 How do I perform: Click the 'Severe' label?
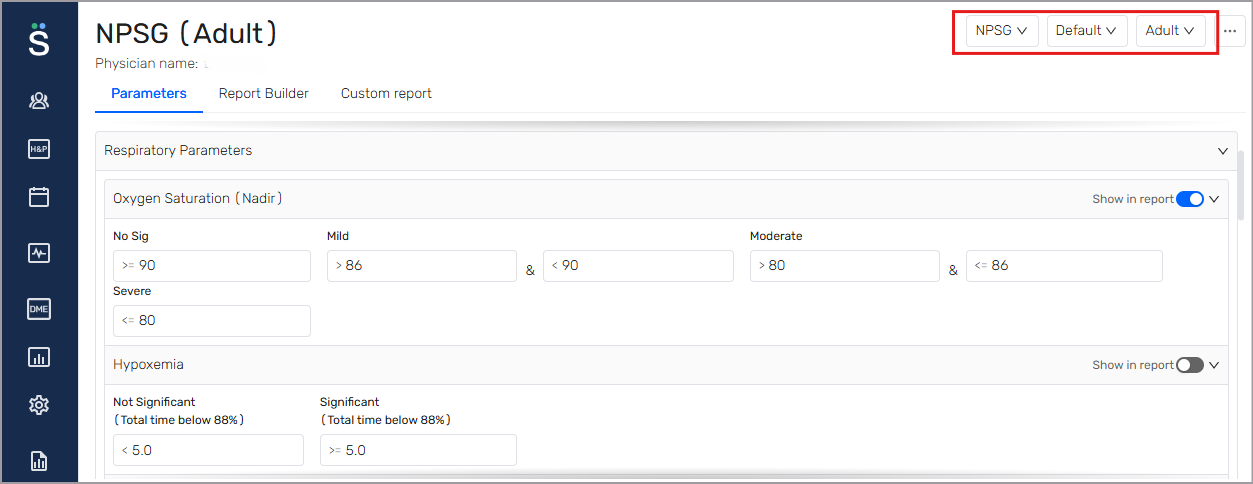pos(132,292)
